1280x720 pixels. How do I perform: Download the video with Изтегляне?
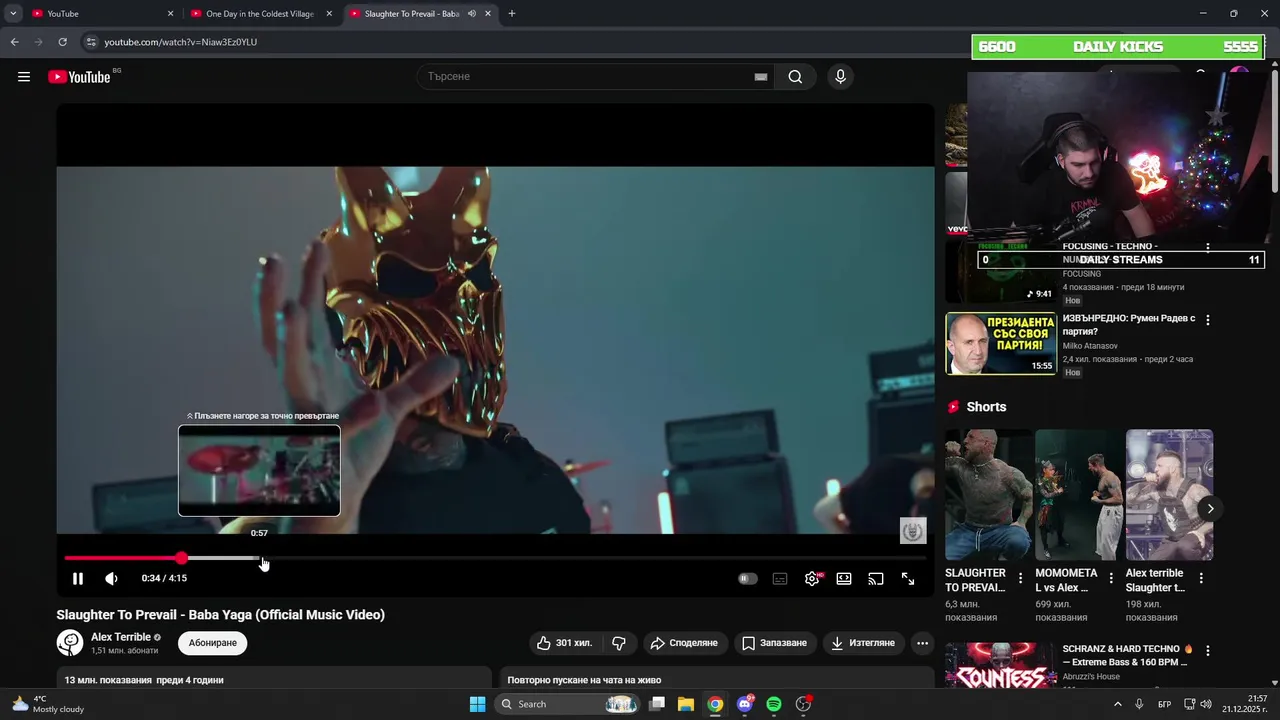863,643
